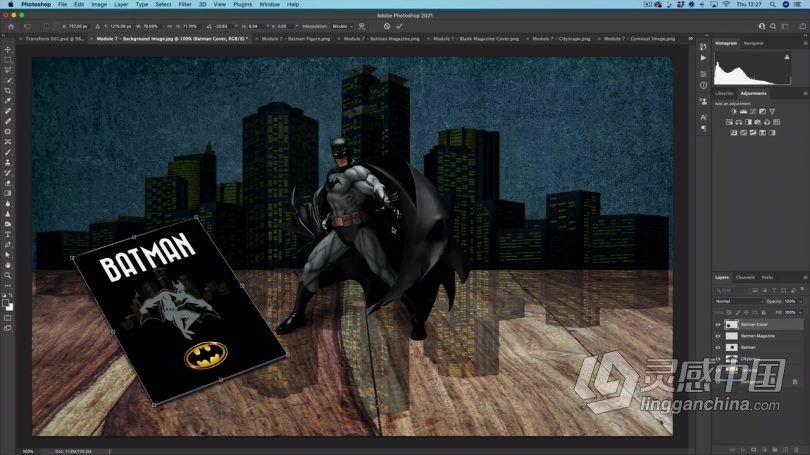Hide the Batman Magazine layer
The height and width of the screenshot is (455, 810).
718,336
